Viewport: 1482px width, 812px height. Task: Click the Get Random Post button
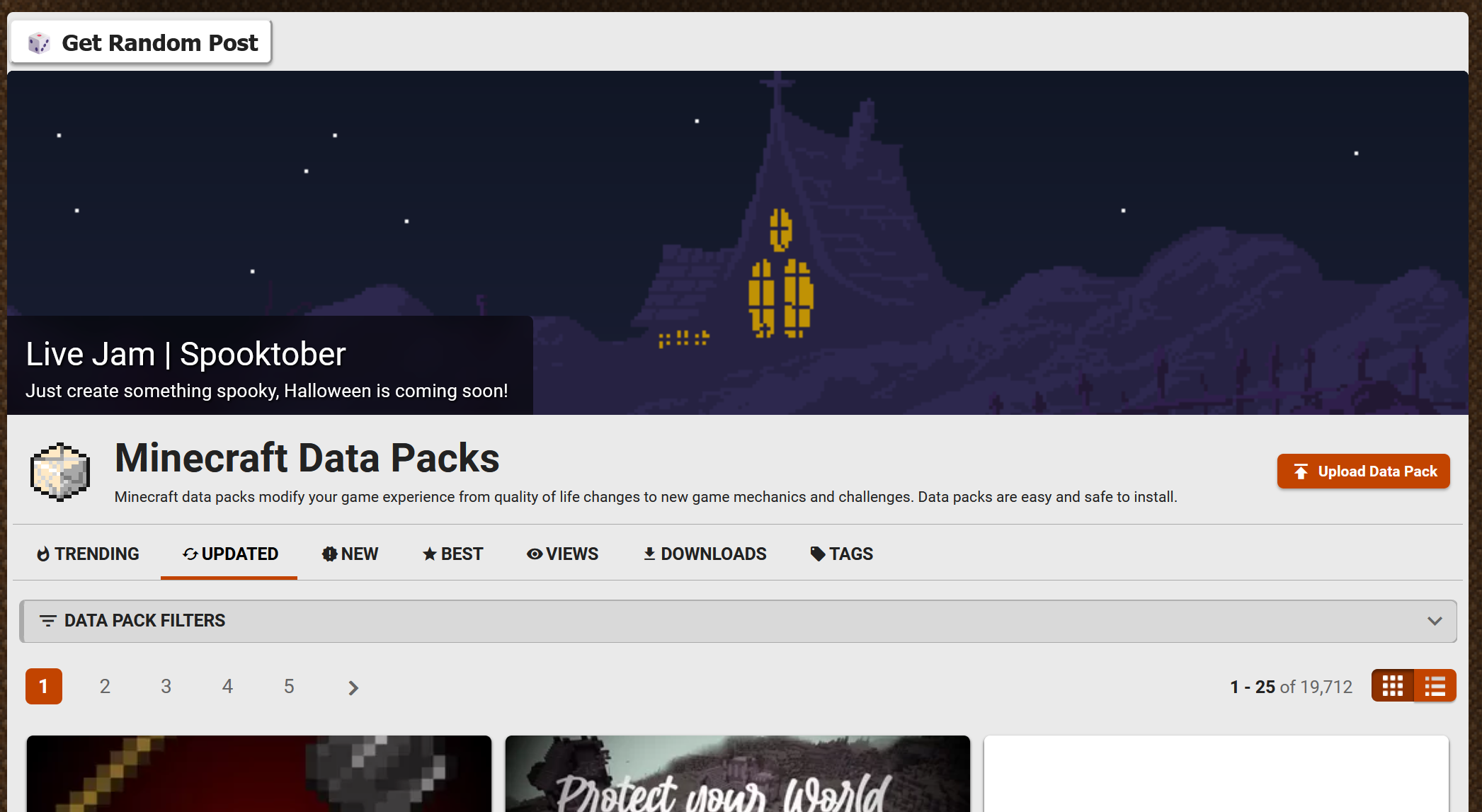(142, 42)
